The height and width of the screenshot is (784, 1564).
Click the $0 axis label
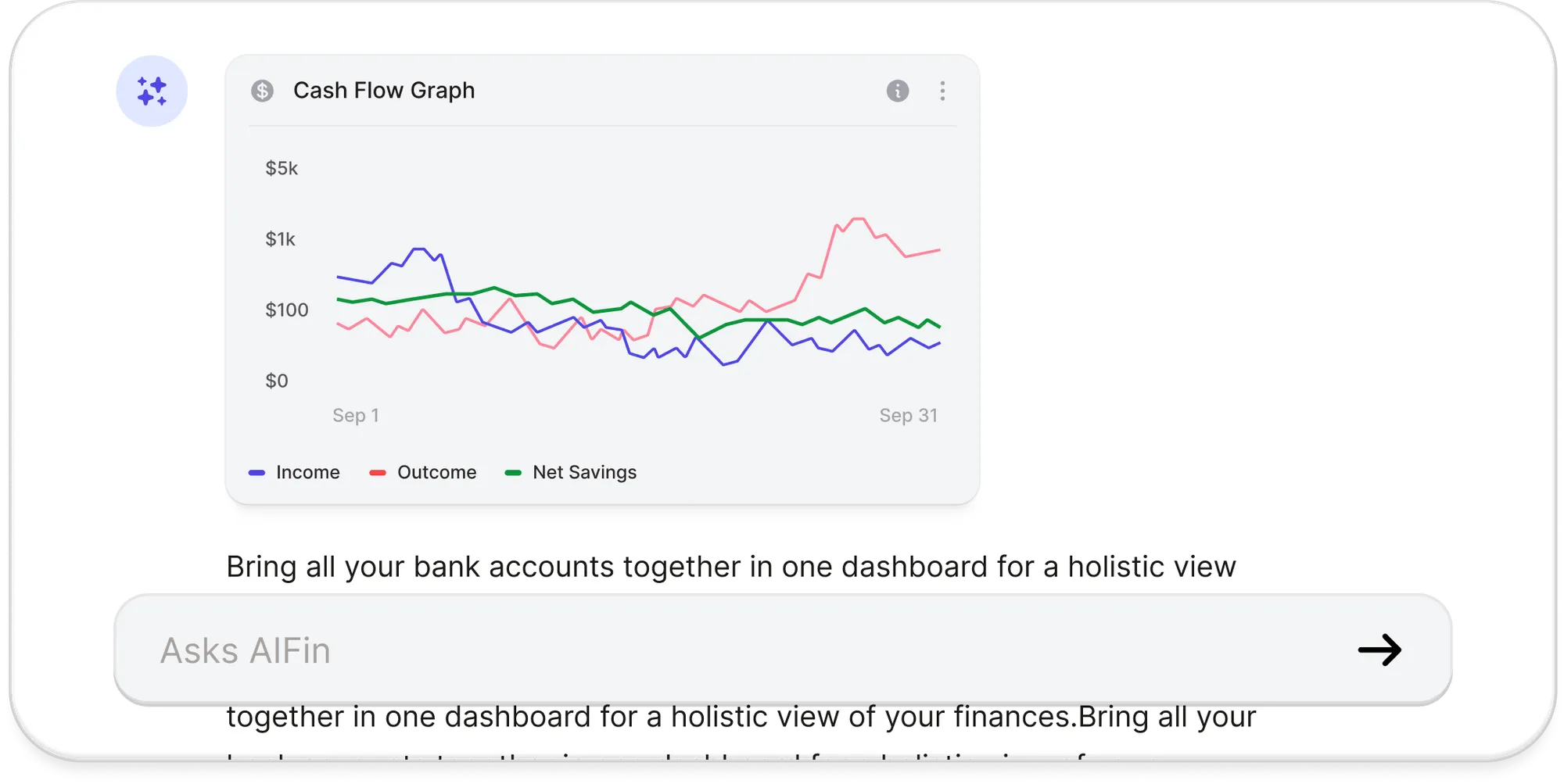coord(277,381)
